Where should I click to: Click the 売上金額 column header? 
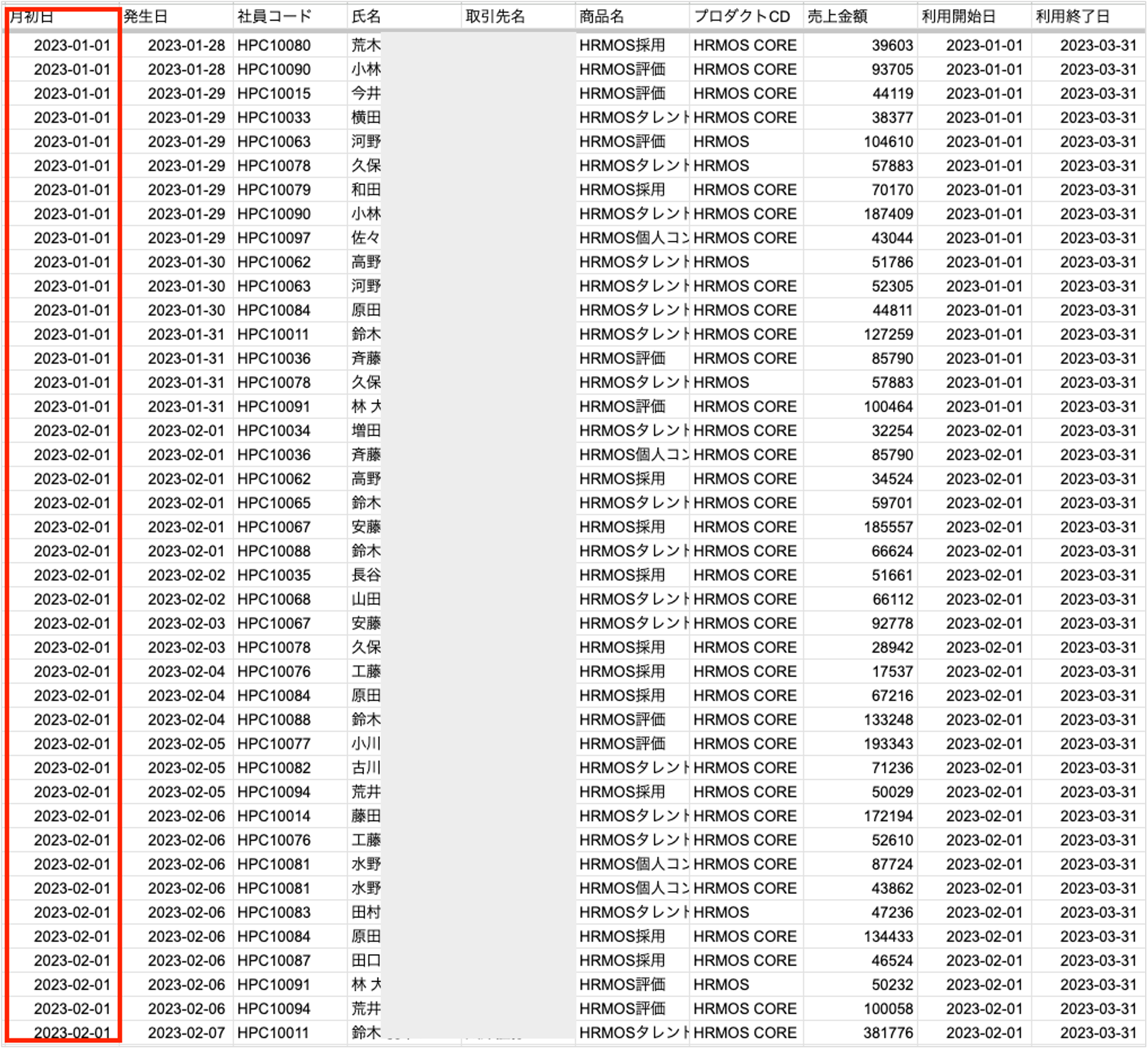coord(837,17)
